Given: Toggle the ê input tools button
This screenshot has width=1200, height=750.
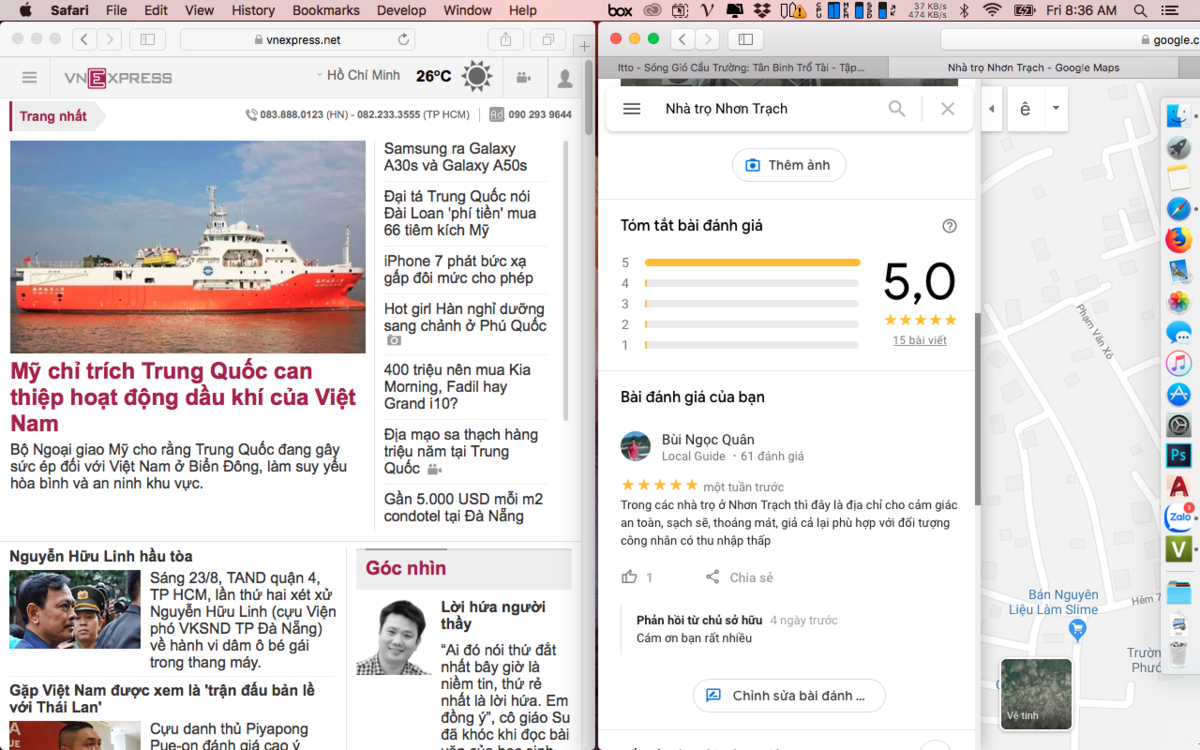Looking at the screenshot, I should click(1025, 109).
